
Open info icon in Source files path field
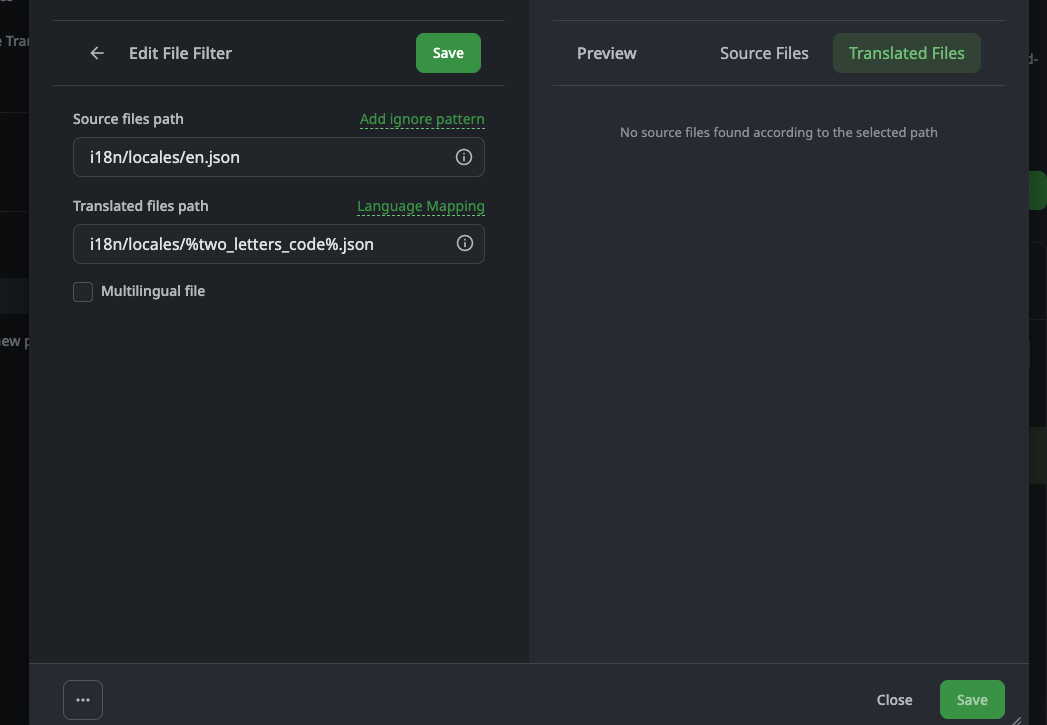pos(463,157)
